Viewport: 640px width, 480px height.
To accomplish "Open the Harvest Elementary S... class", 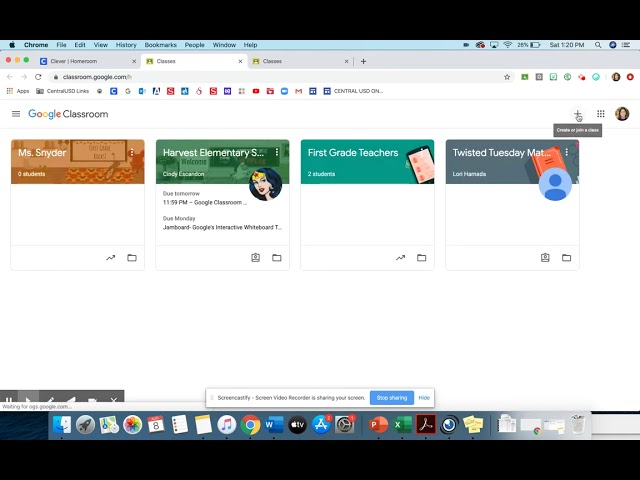I will (x=213, y=153).
